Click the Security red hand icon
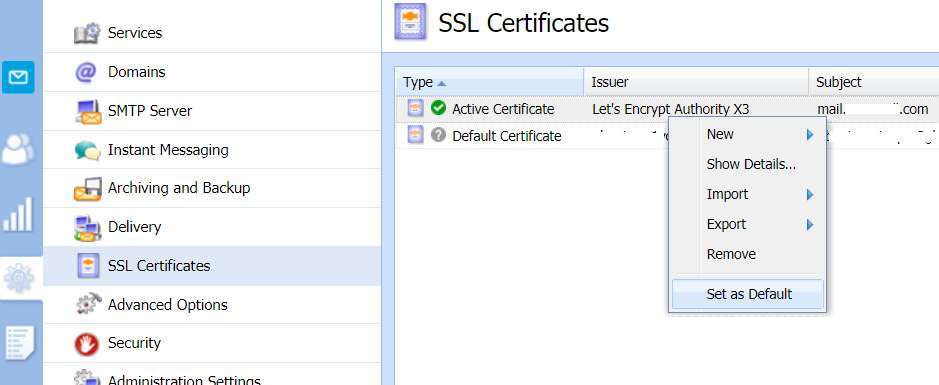Screen dimensions: 939x385 click(x=87, y=344)
